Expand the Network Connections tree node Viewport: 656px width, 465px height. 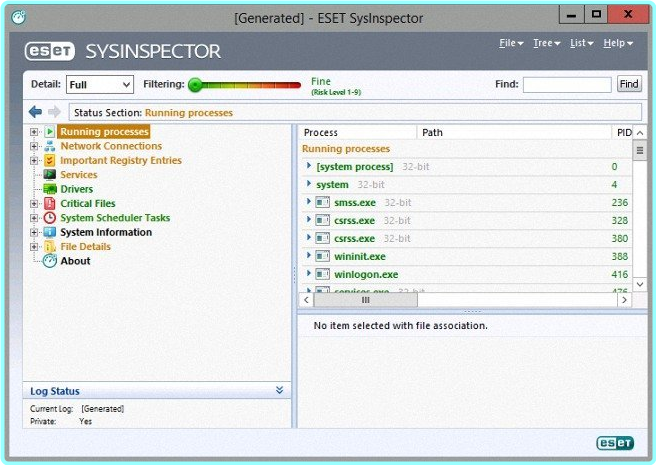tap(34, 146)
